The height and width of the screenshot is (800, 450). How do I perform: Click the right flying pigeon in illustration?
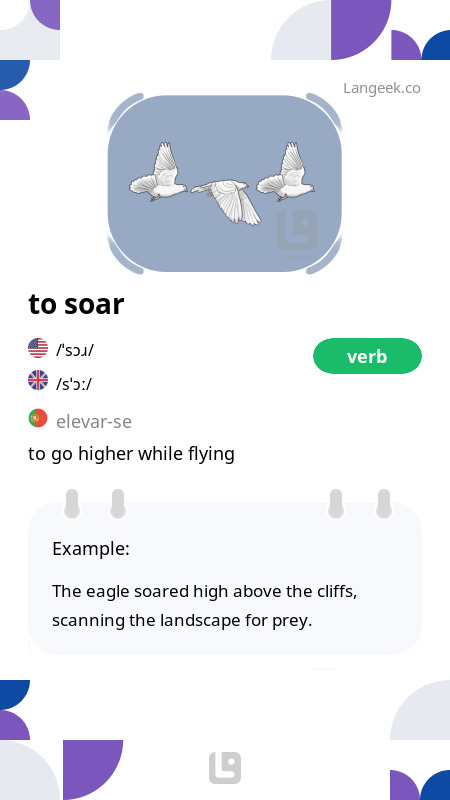tap(285, 172)
